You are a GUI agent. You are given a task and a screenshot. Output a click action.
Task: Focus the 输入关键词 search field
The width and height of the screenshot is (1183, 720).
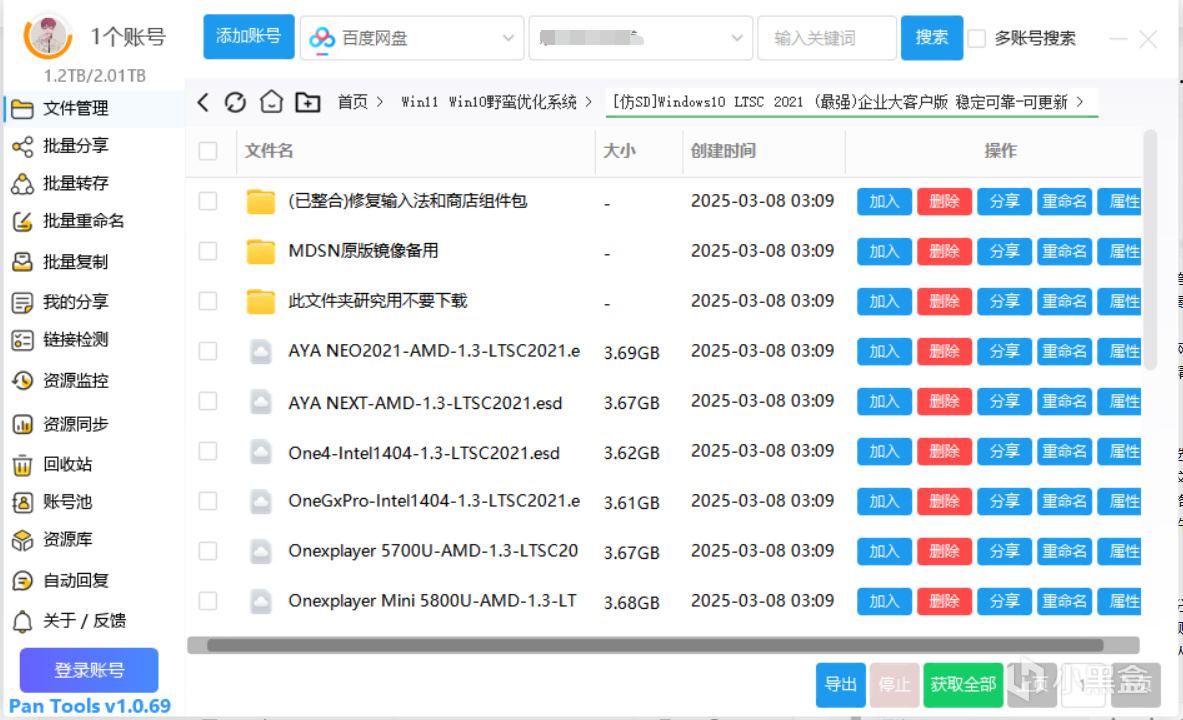[827, 38]
